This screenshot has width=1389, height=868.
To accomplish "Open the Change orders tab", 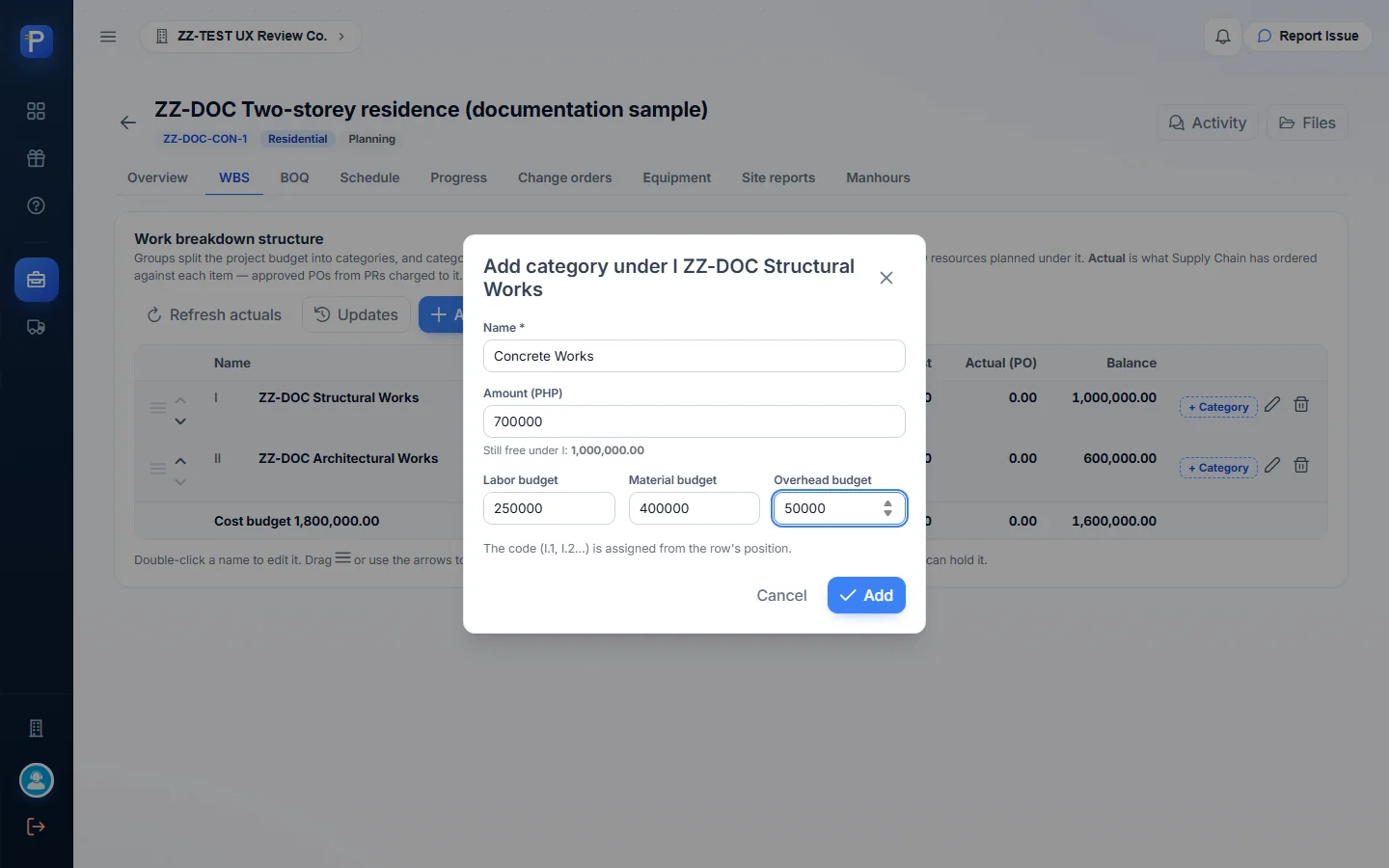I will (564, 177).
